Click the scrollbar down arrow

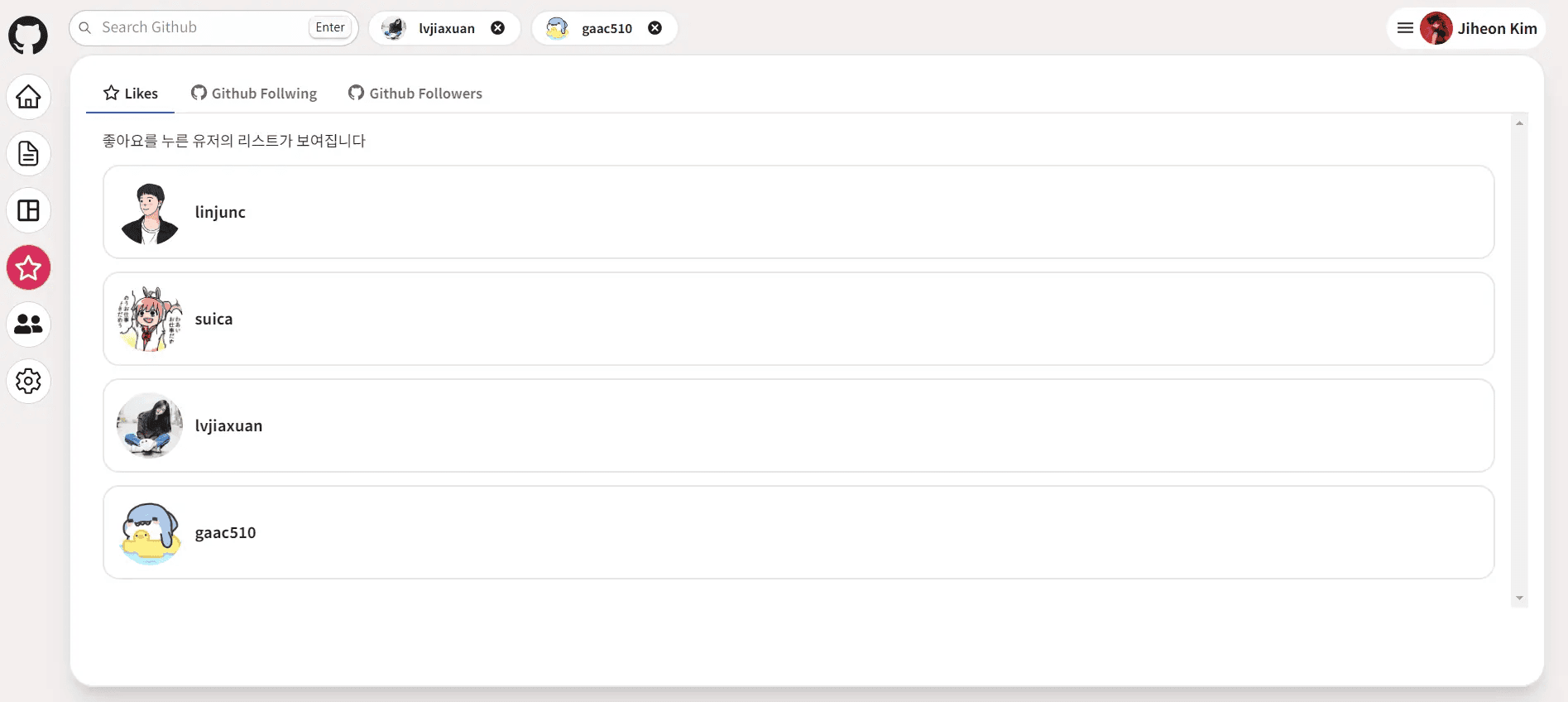[x=1519, y=598]
